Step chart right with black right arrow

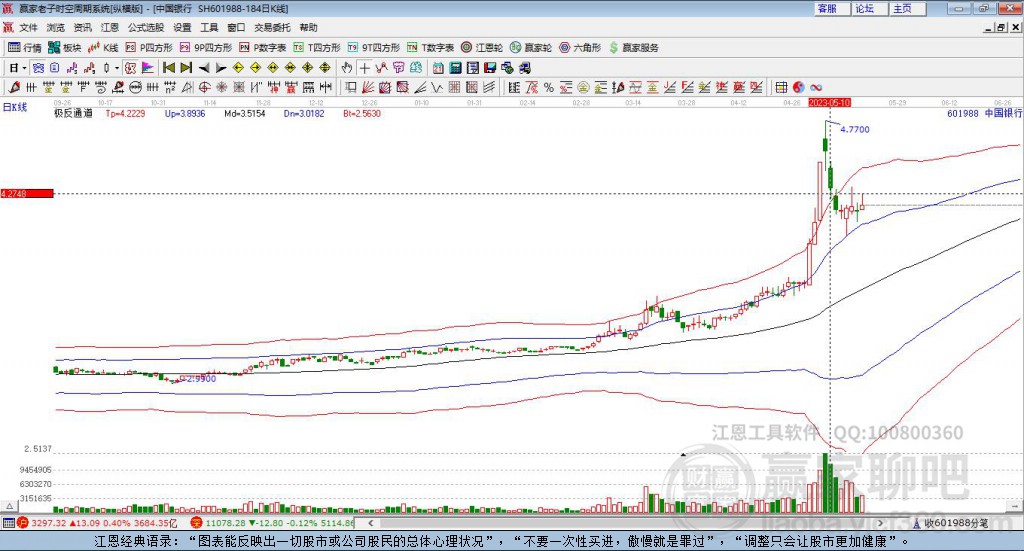pyautogui.click(x=221, y=68)
